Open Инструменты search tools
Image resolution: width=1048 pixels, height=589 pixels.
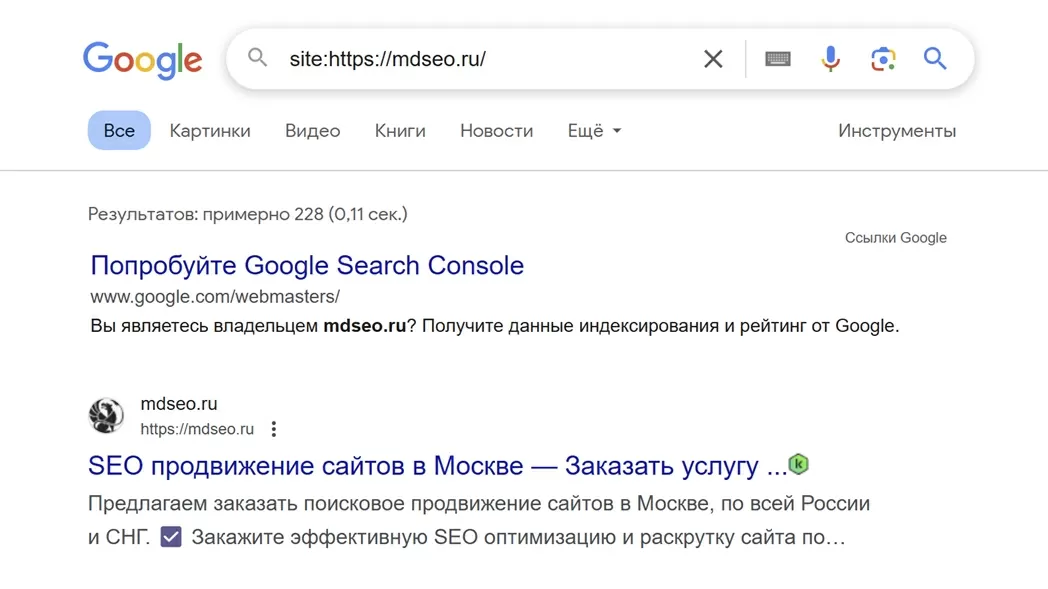tap(897, 130)
